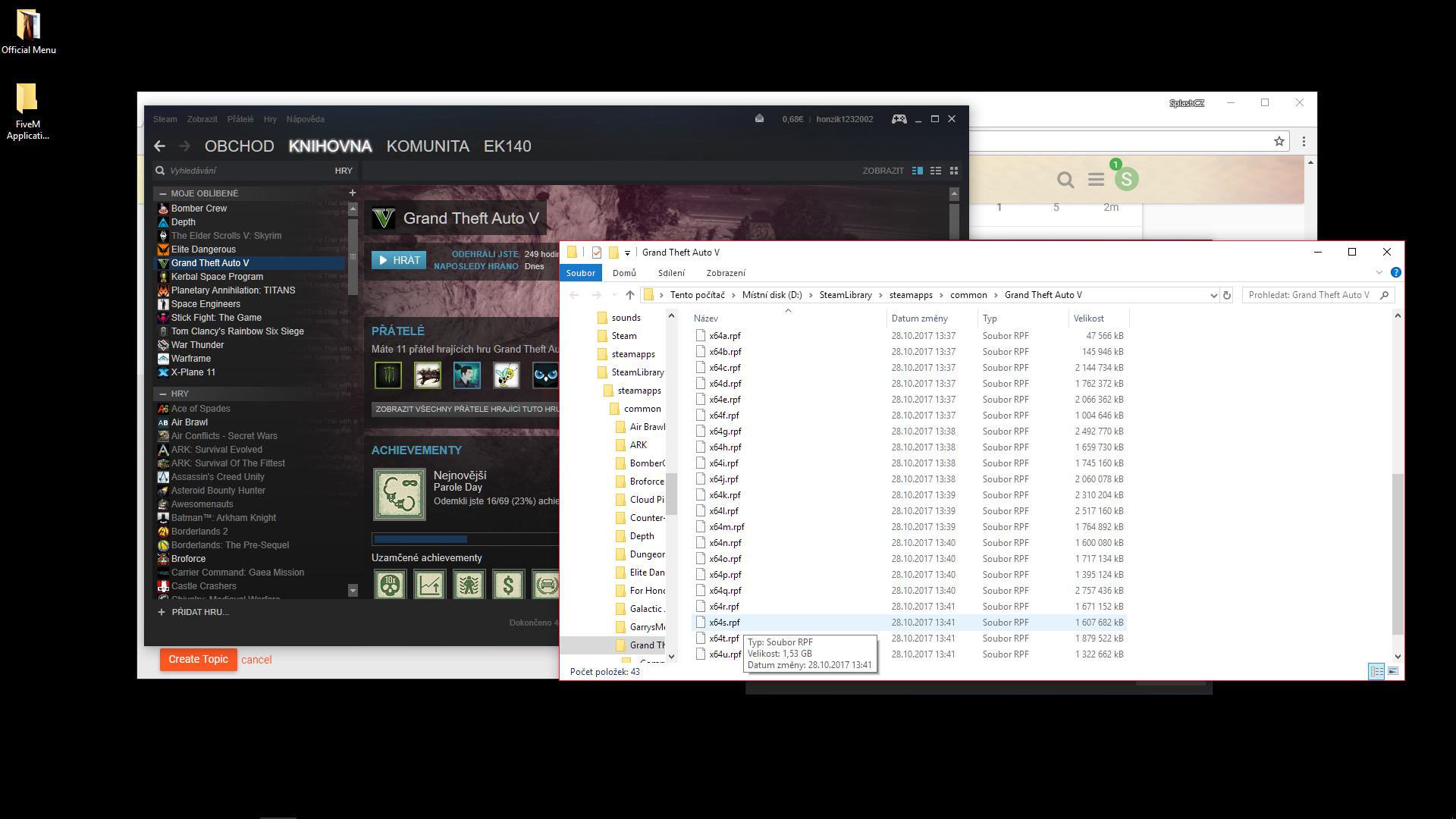Image resolution: width=1456 pixels, height=819 pixels.
Task: Select Warframe in Steam favorites list
Action: click(x=190, y=359)
